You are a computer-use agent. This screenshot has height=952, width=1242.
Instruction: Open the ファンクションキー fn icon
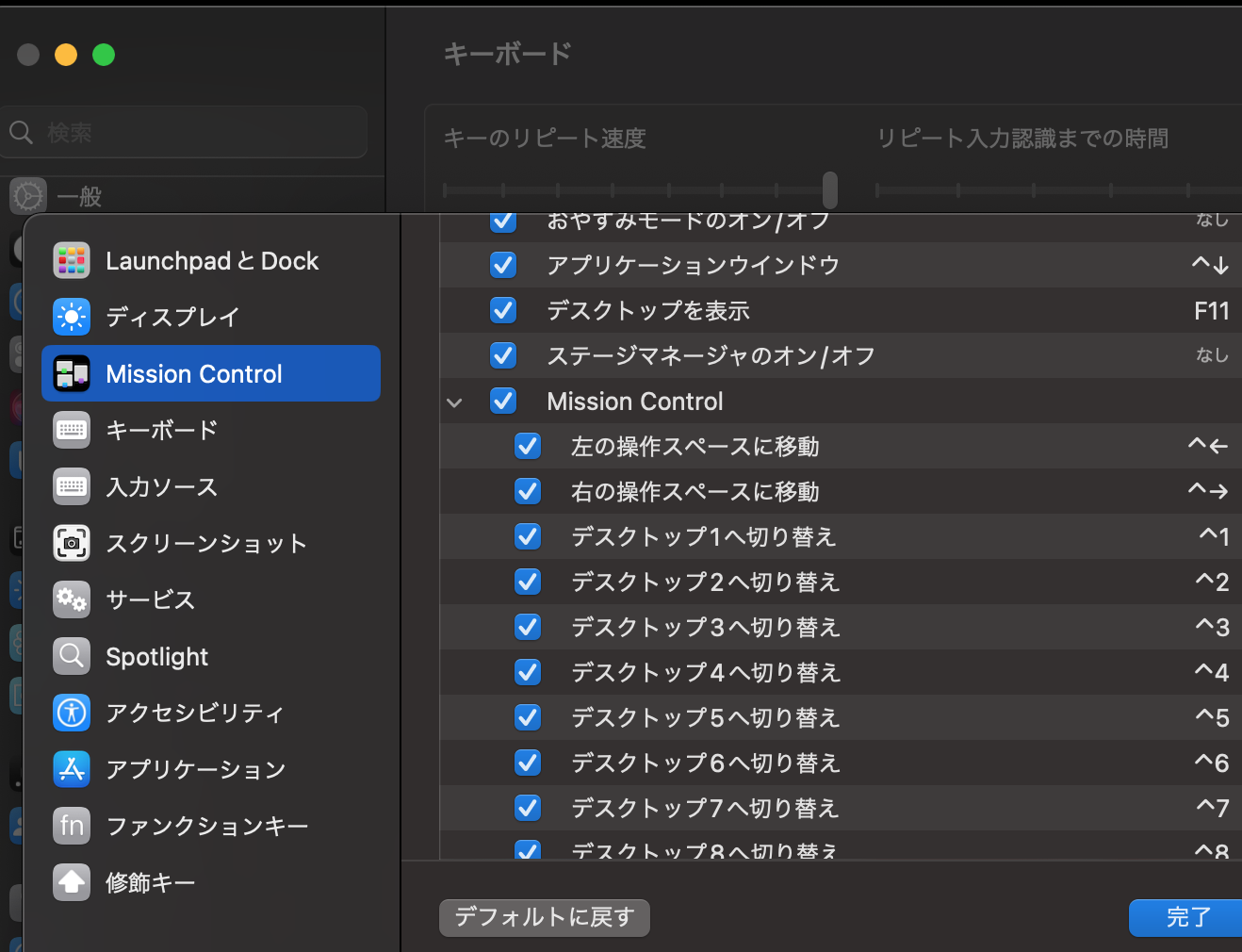pyautogui.click(x=72, y=826)
